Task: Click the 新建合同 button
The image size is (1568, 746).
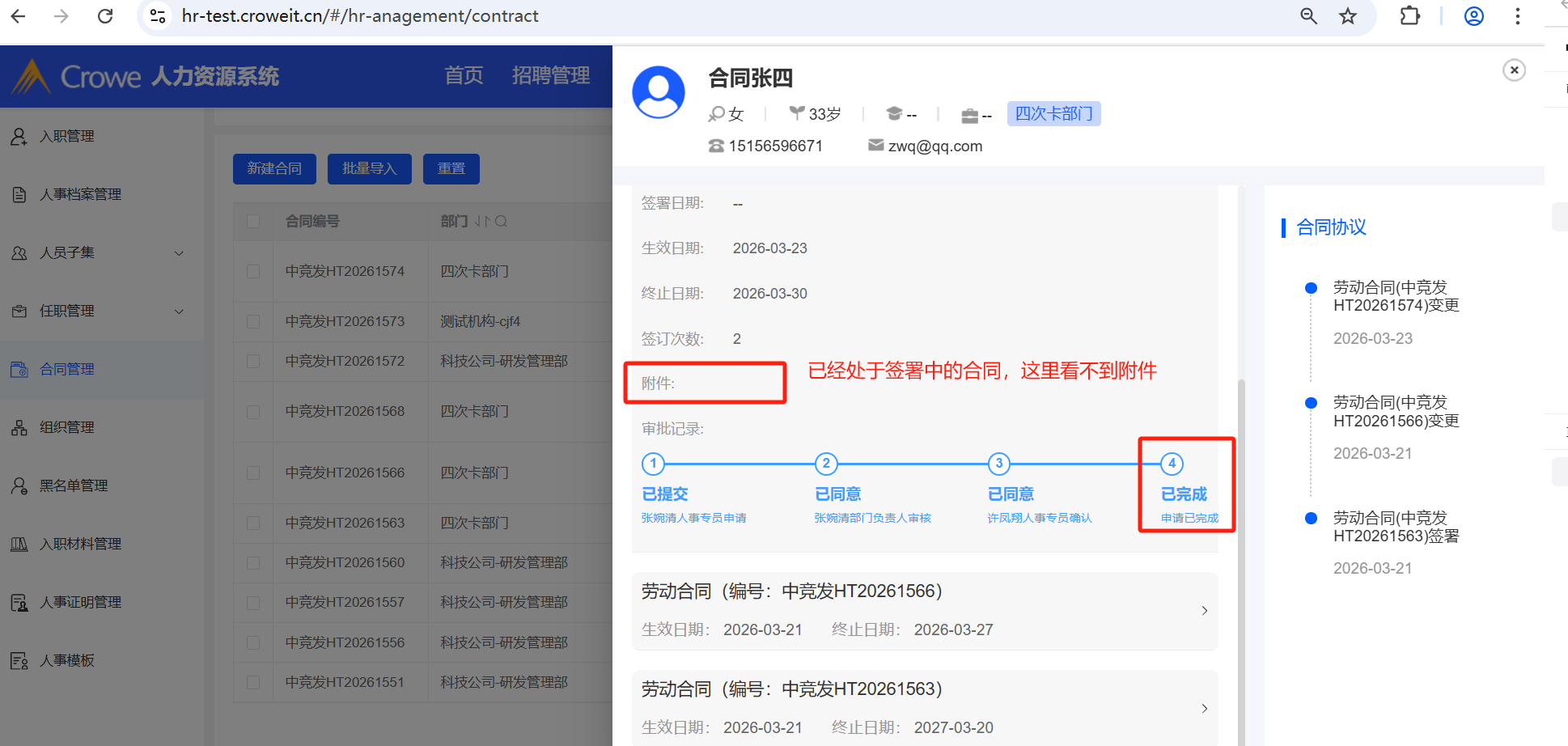Action: click(274, 169)
